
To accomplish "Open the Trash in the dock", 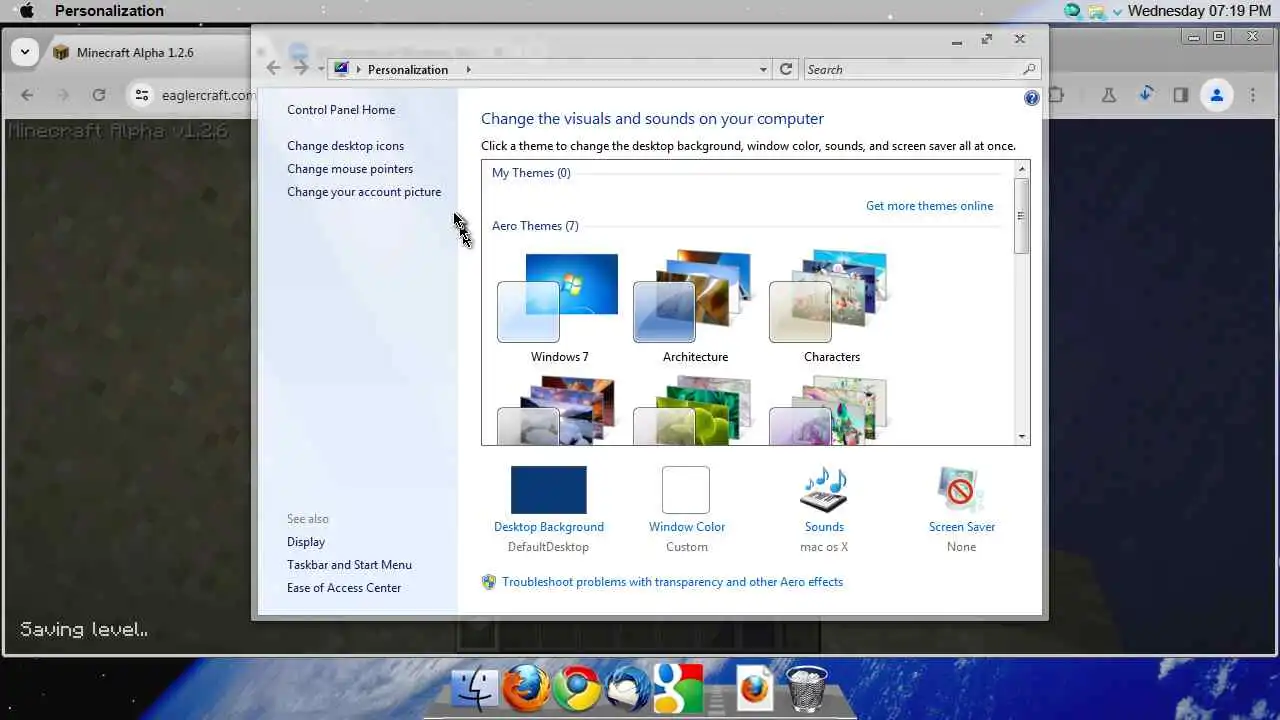I will (x=806, y=688).
